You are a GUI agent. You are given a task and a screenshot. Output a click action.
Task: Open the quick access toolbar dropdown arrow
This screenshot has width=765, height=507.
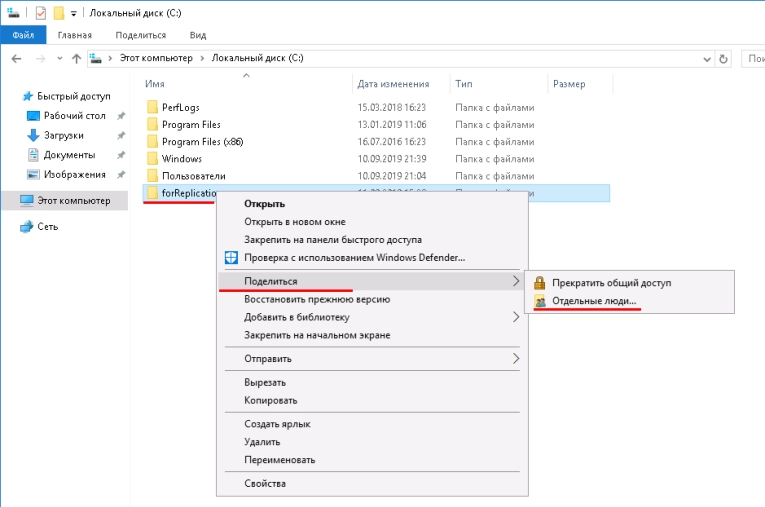click(74, 14)
